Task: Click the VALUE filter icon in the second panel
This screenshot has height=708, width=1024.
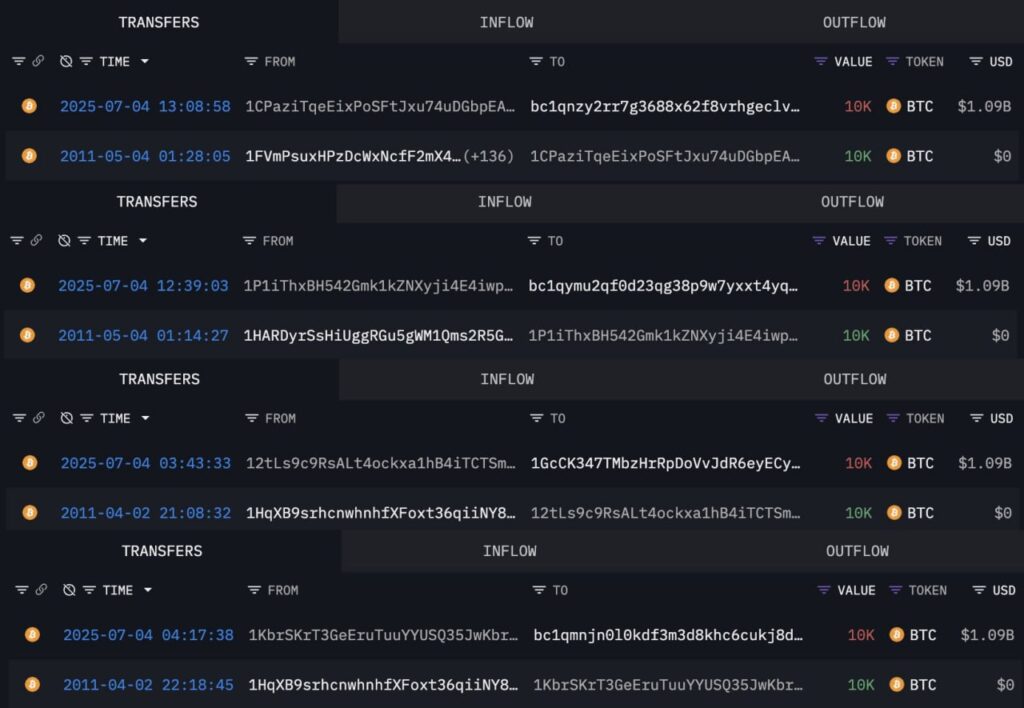Action: (820, 241)
